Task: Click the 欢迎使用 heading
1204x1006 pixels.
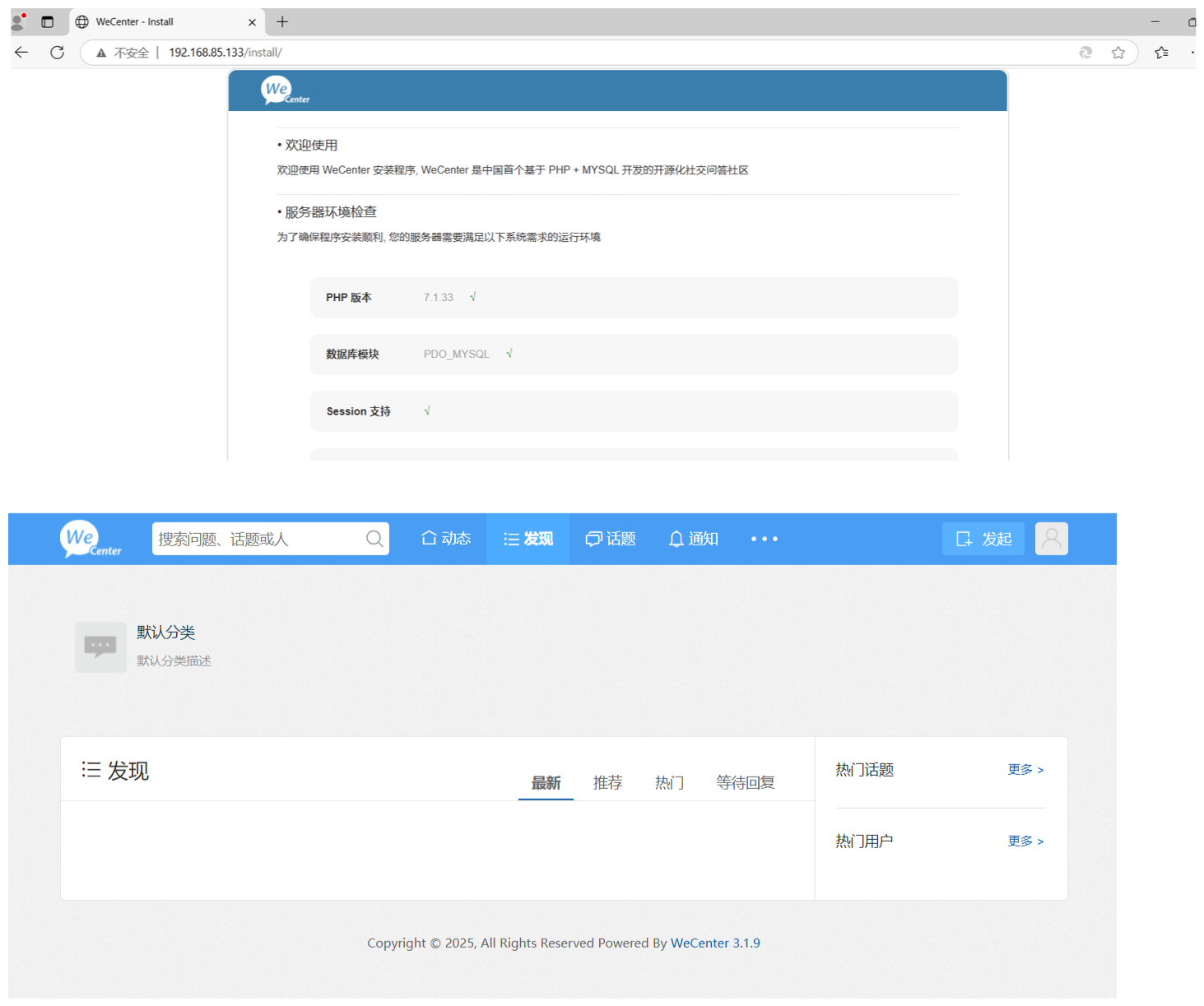Action: (311, 146)
